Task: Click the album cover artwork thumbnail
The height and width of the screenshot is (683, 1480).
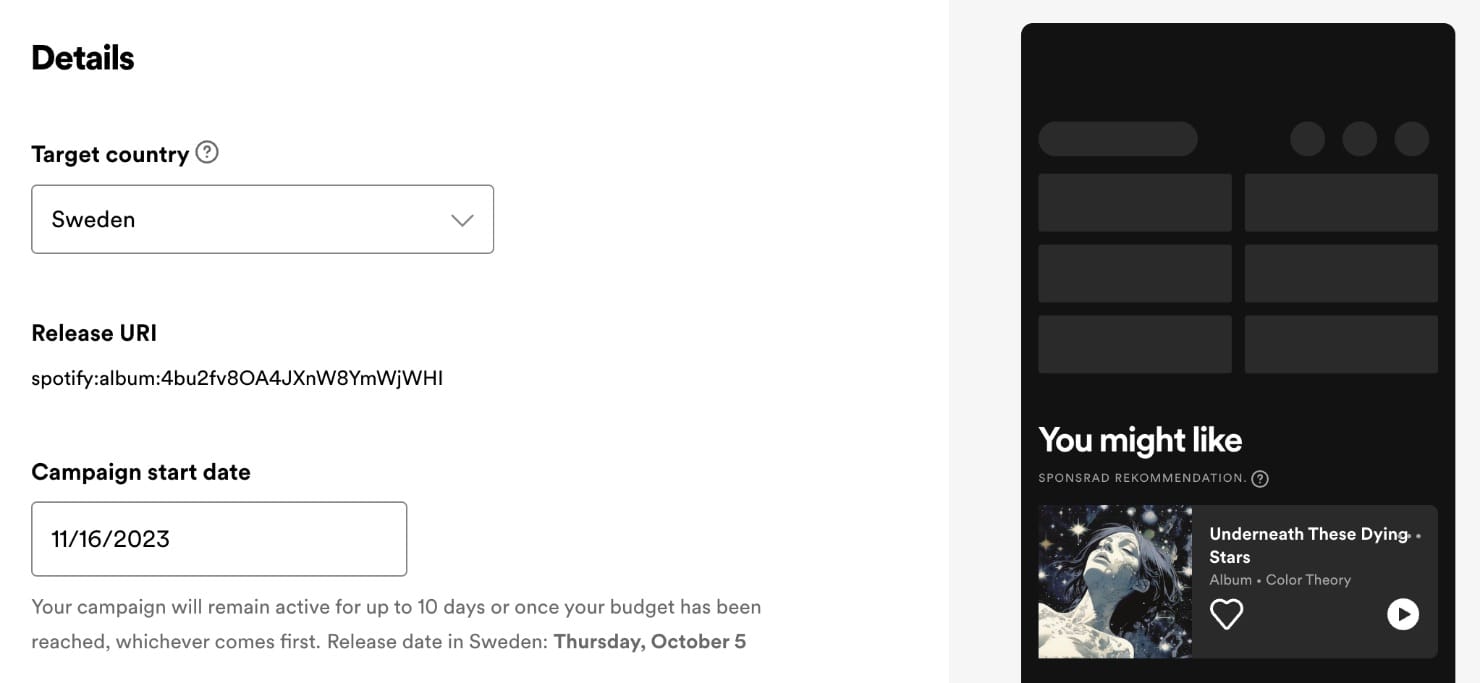Action: click(x=1115, y=581)
